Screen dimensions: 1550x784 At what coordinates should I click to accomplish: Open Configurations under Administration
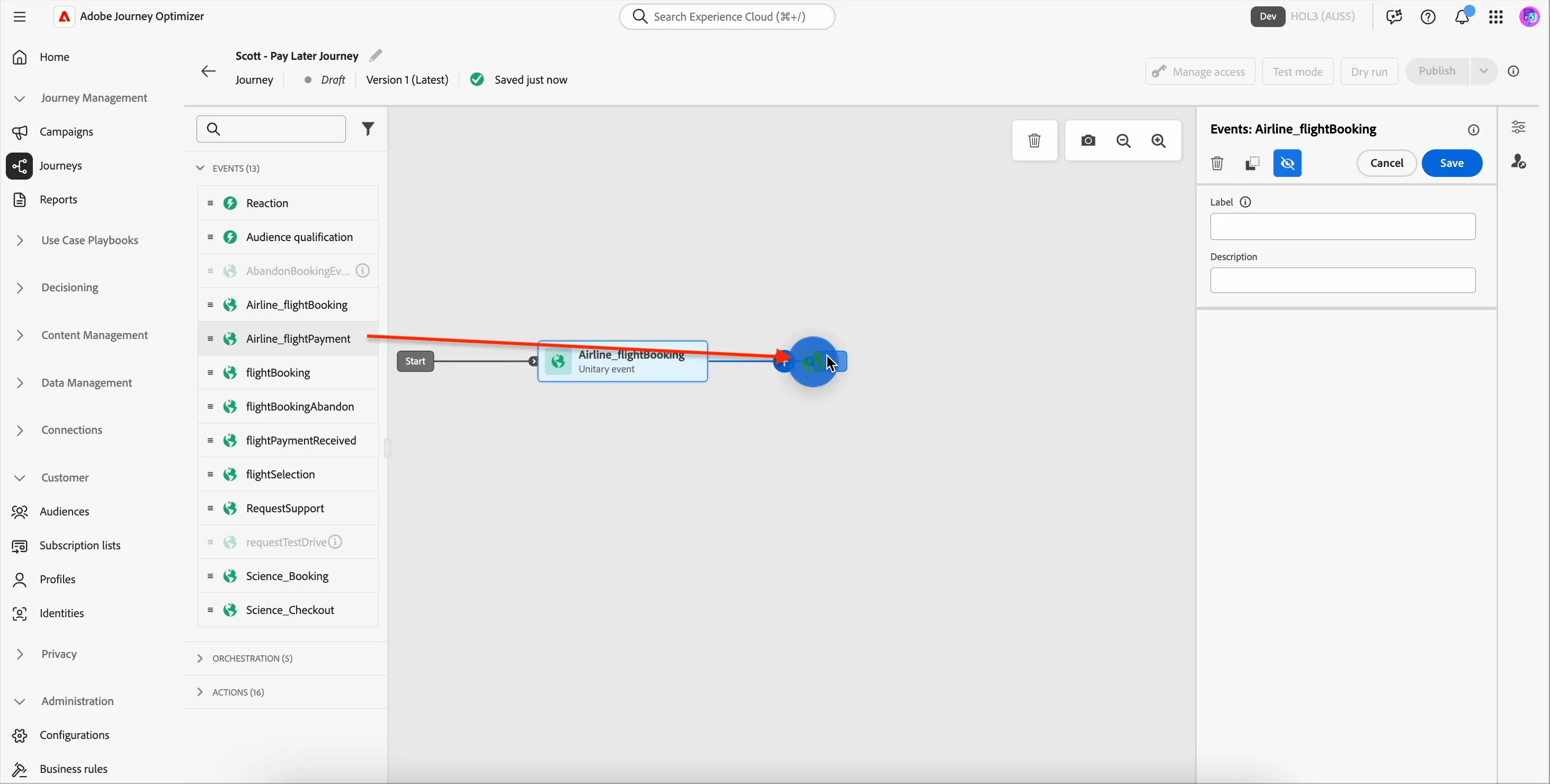pos(74,735)
